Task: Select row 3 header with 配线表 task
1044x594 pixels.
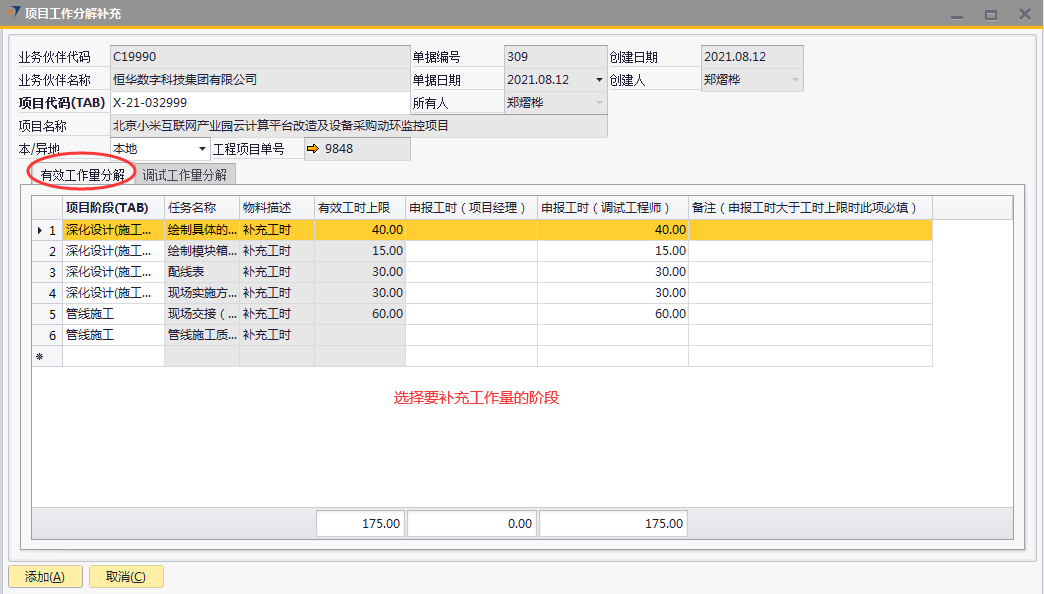Action: [x=47, y=272]
